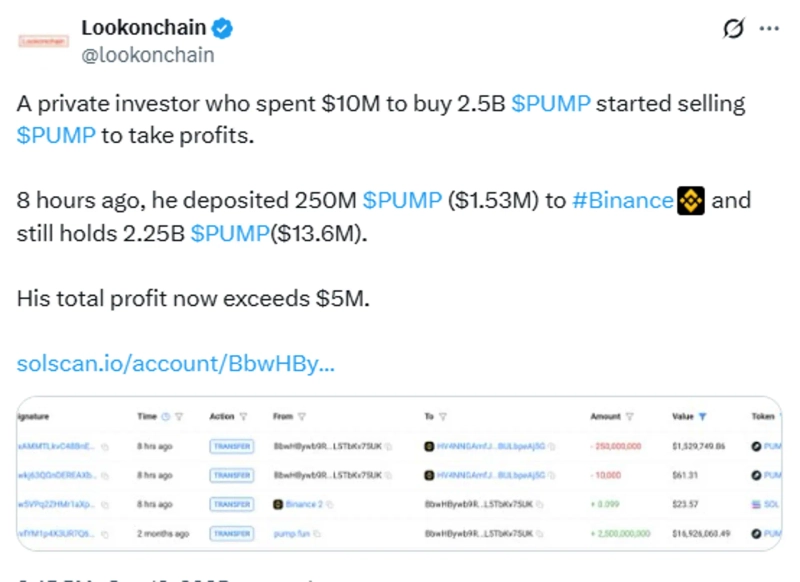The image size is (800, 582).
Task: Click the SOL token icon in third row
Action: 756,505
